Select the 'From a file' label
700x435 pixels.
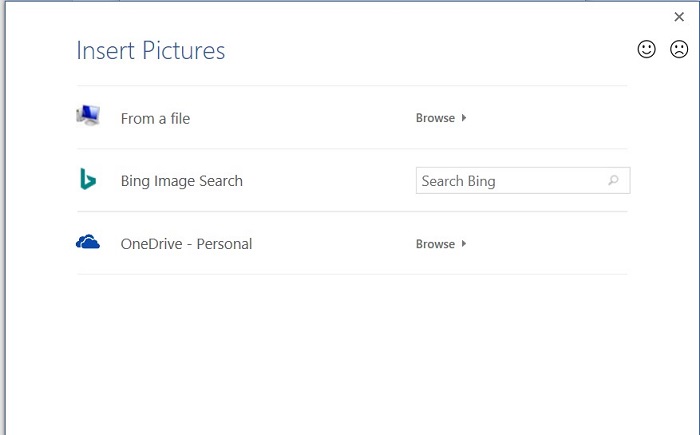pyautogui.click(x=155, y=119)
